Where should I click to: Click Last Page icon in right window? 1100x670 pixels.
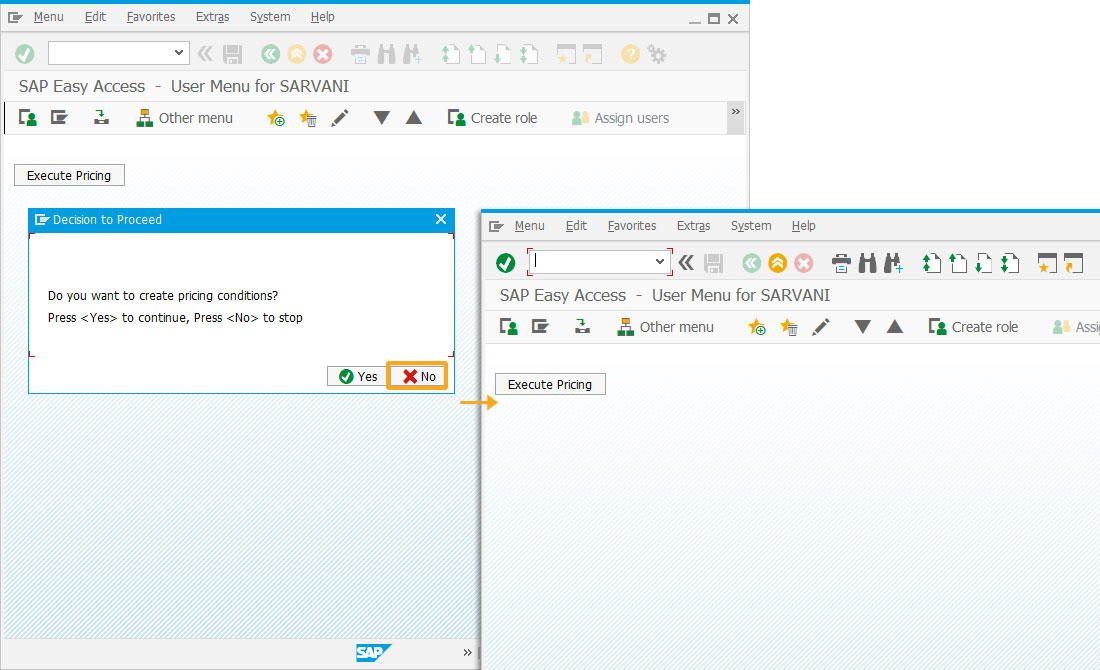[x=1010, y=263]
